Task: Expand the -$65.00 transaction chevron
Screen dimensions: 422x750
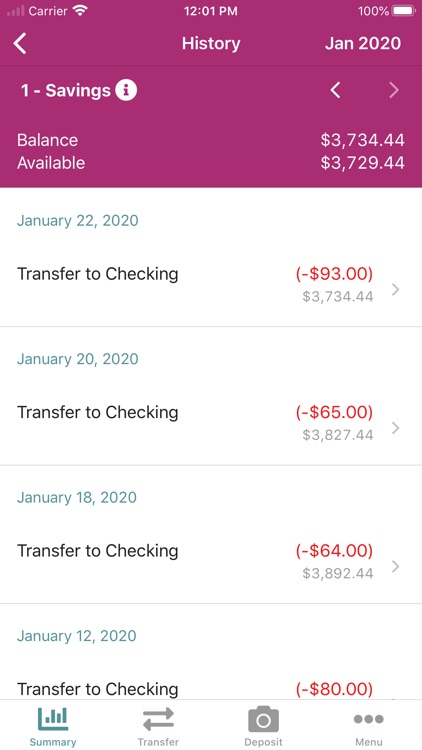Action: tap(395, 428)
